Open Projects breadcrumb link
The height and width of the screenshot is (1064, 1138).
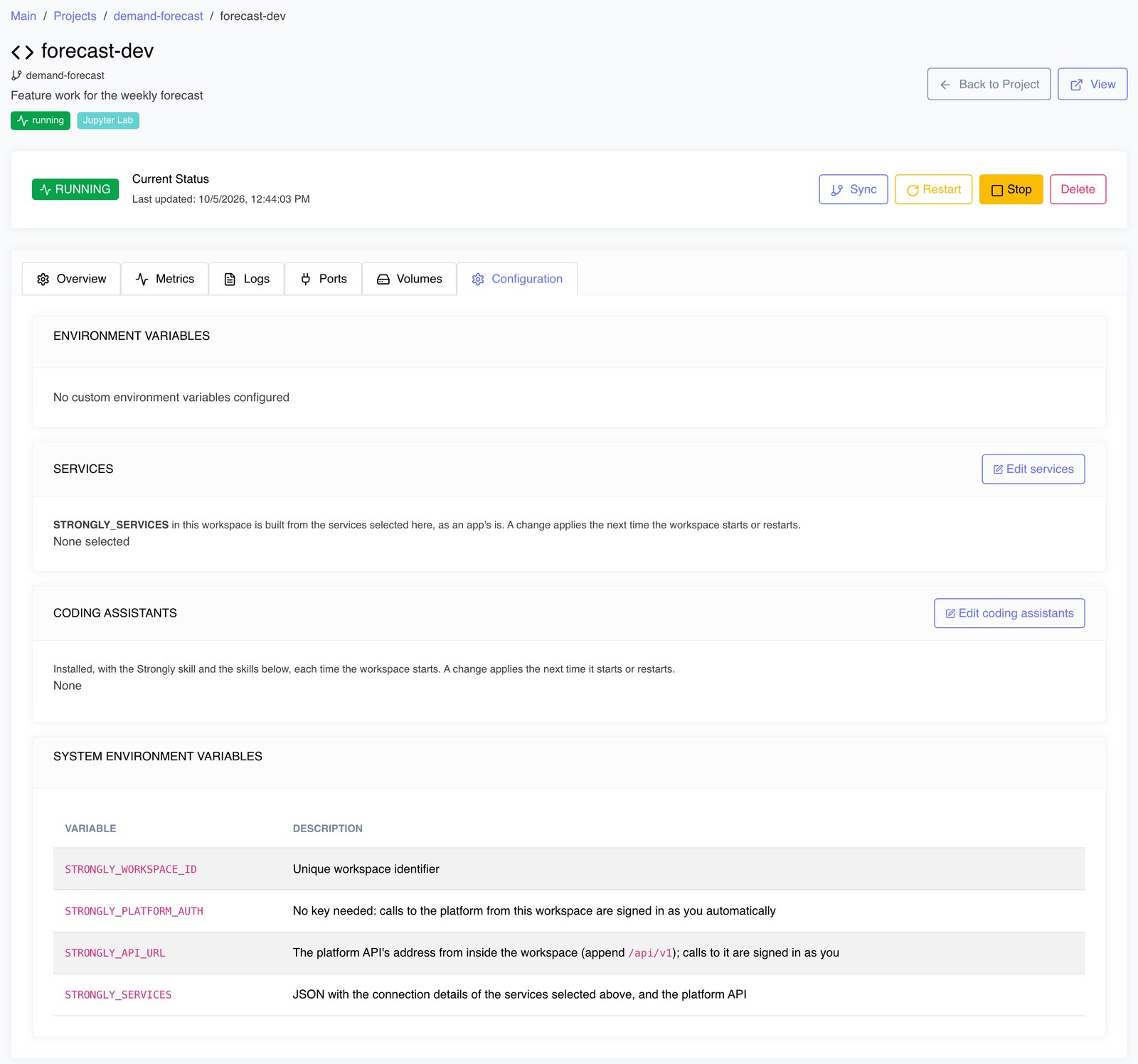75,16
